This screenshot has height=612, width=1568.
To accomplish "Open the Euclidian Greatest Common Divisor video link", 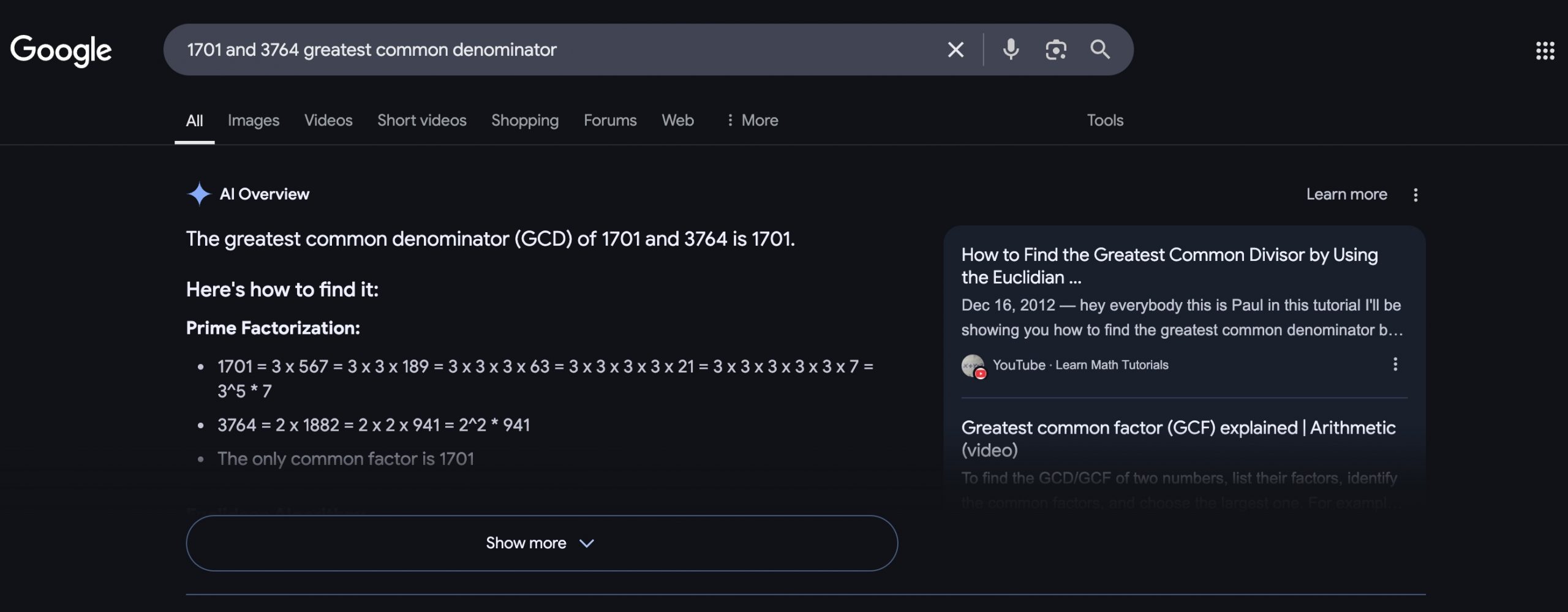I will [x=1169, y=266].
